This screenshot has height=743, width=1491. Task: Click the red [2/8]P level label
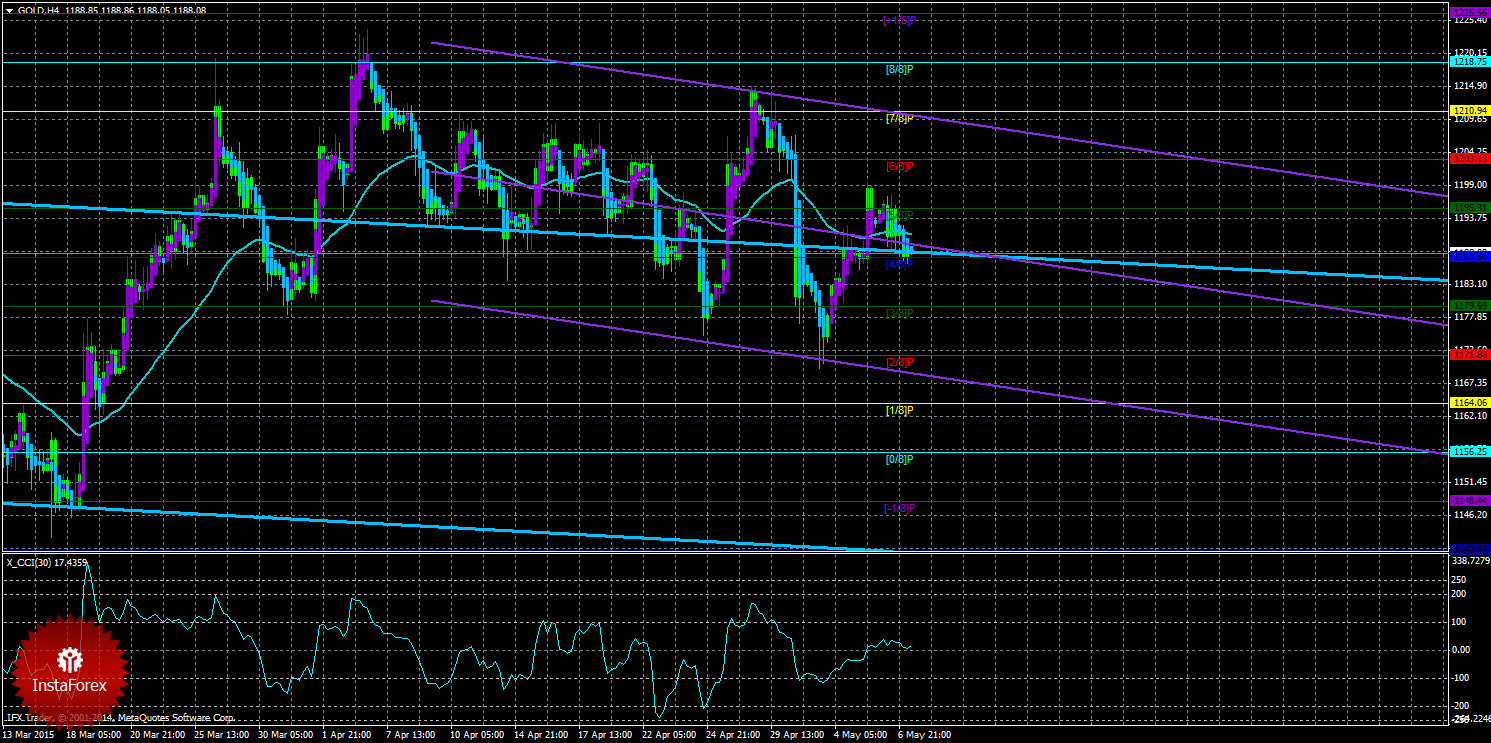[900, 362]
